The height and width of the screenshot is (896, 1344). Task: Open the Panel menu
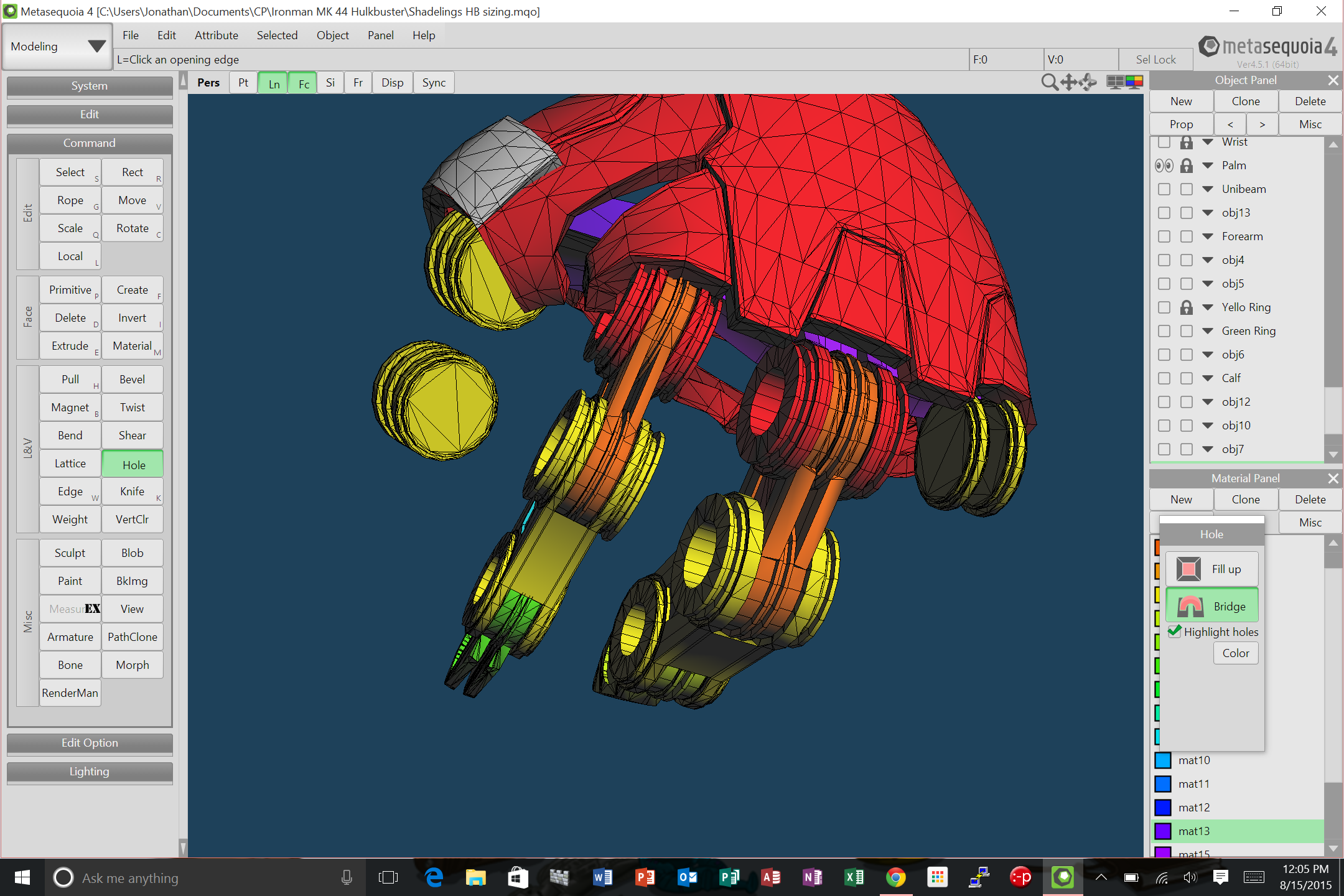click(380, 35)
